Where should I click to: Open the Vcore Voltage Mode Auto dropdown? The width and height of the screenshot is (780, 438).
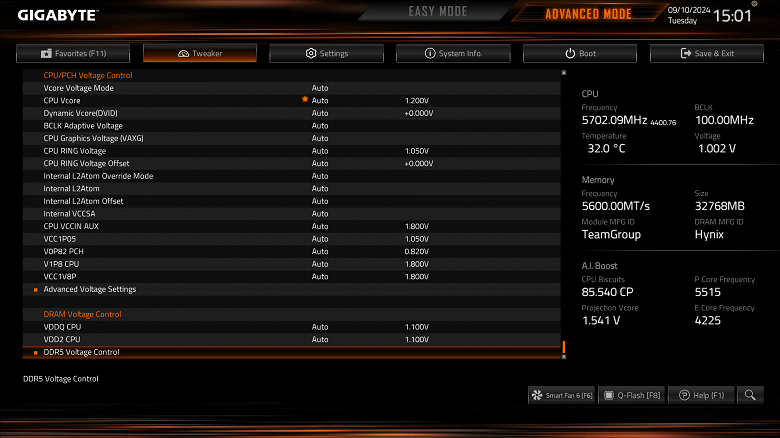click(x=320, y=88)
